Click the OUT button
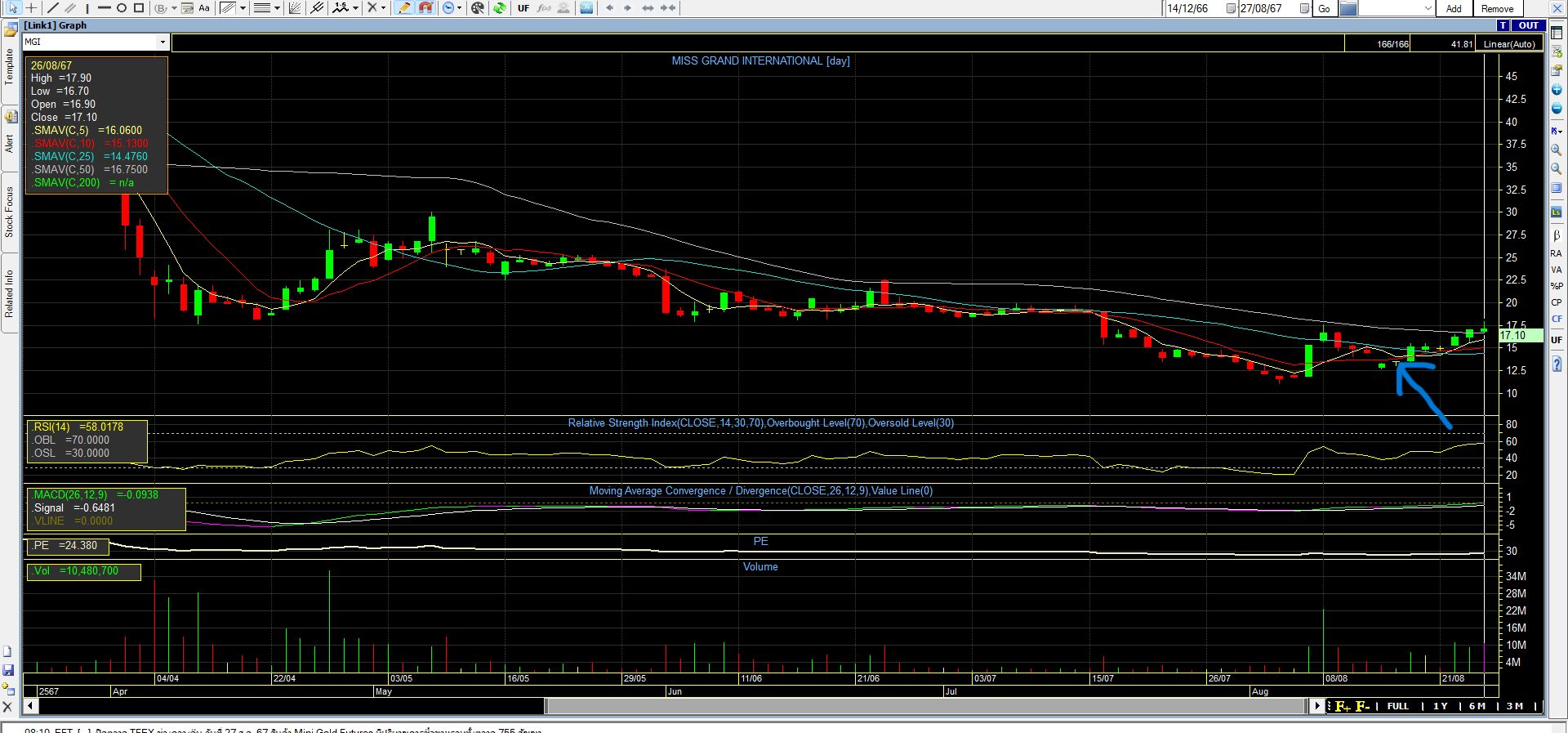This screenshot has width=1568, height=733. pyautogui.click(x=1529, y=25)
